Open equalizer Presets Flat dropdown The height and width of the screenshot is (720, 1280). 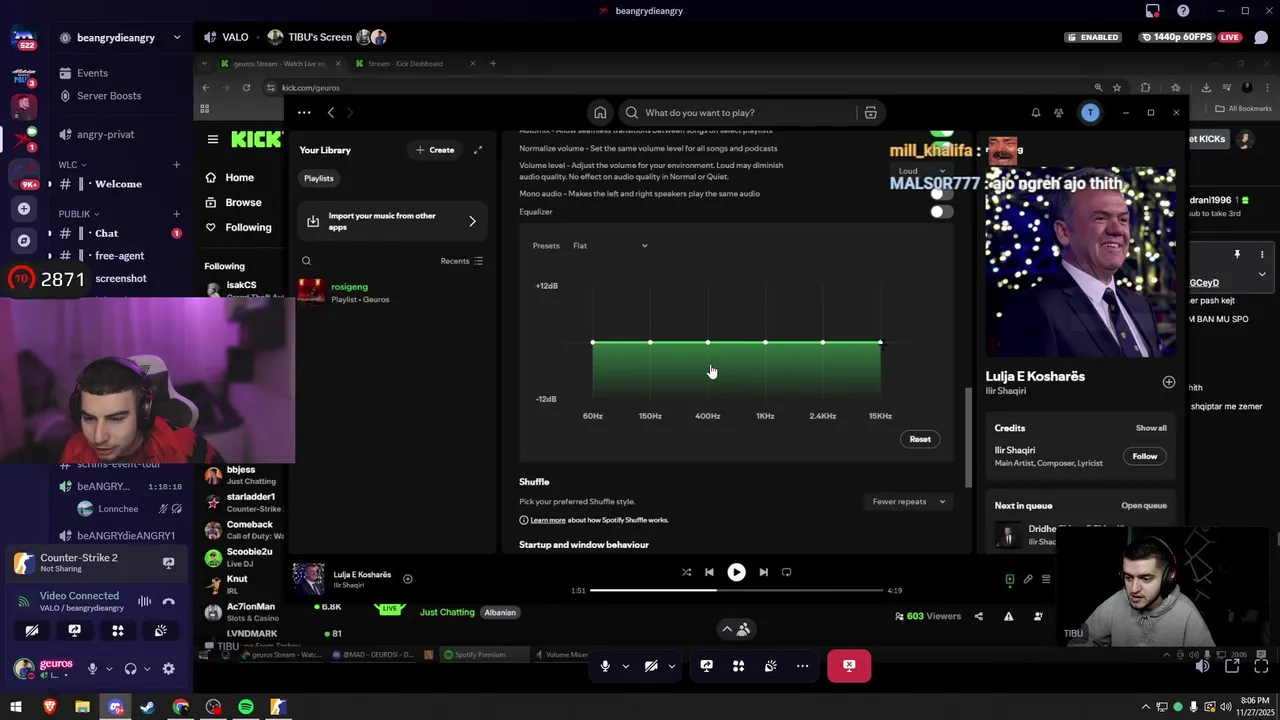pos(610,246)
